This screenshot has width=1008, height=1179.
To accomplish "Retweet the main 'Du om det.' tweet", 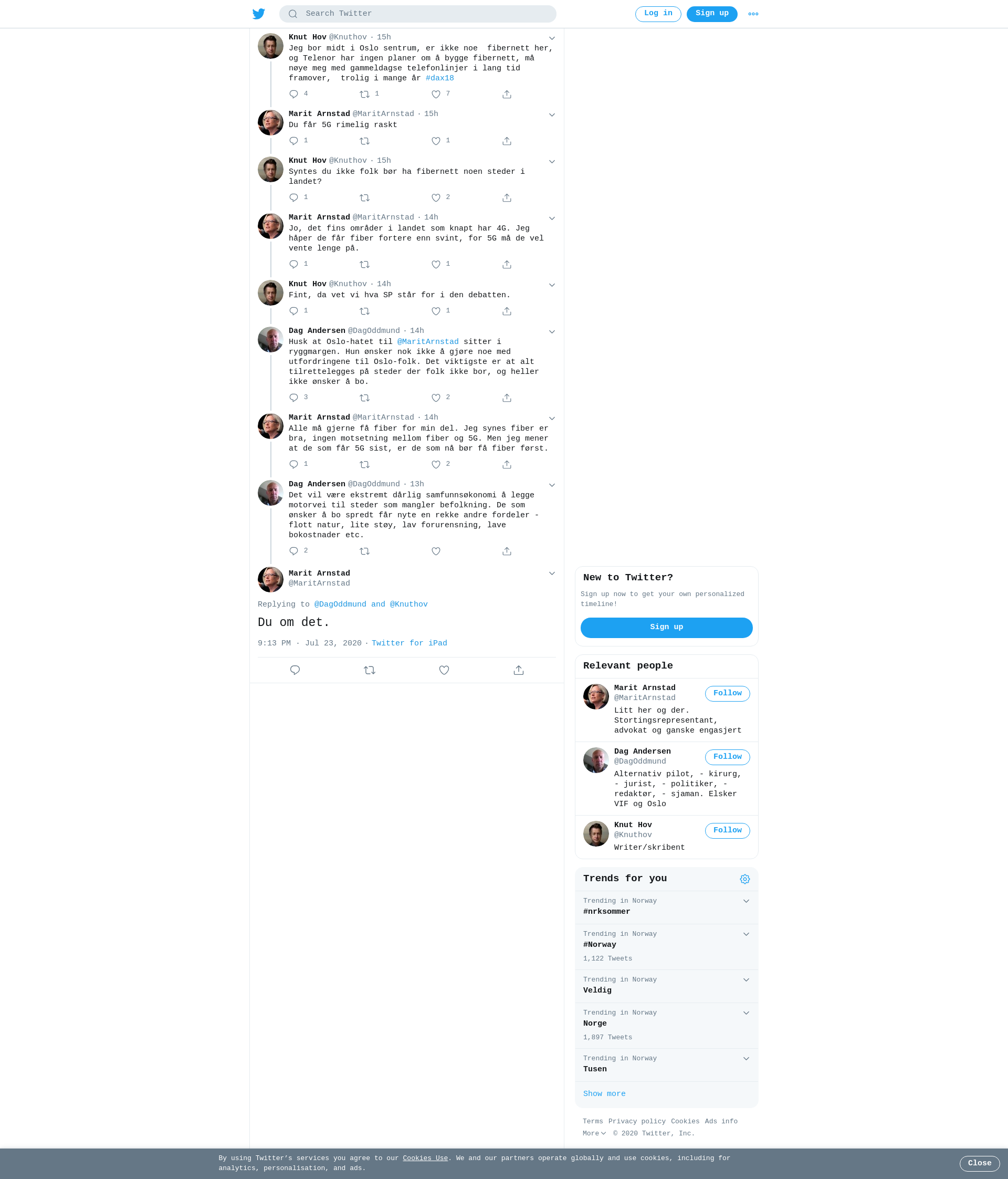I will (x=370, y=670).
